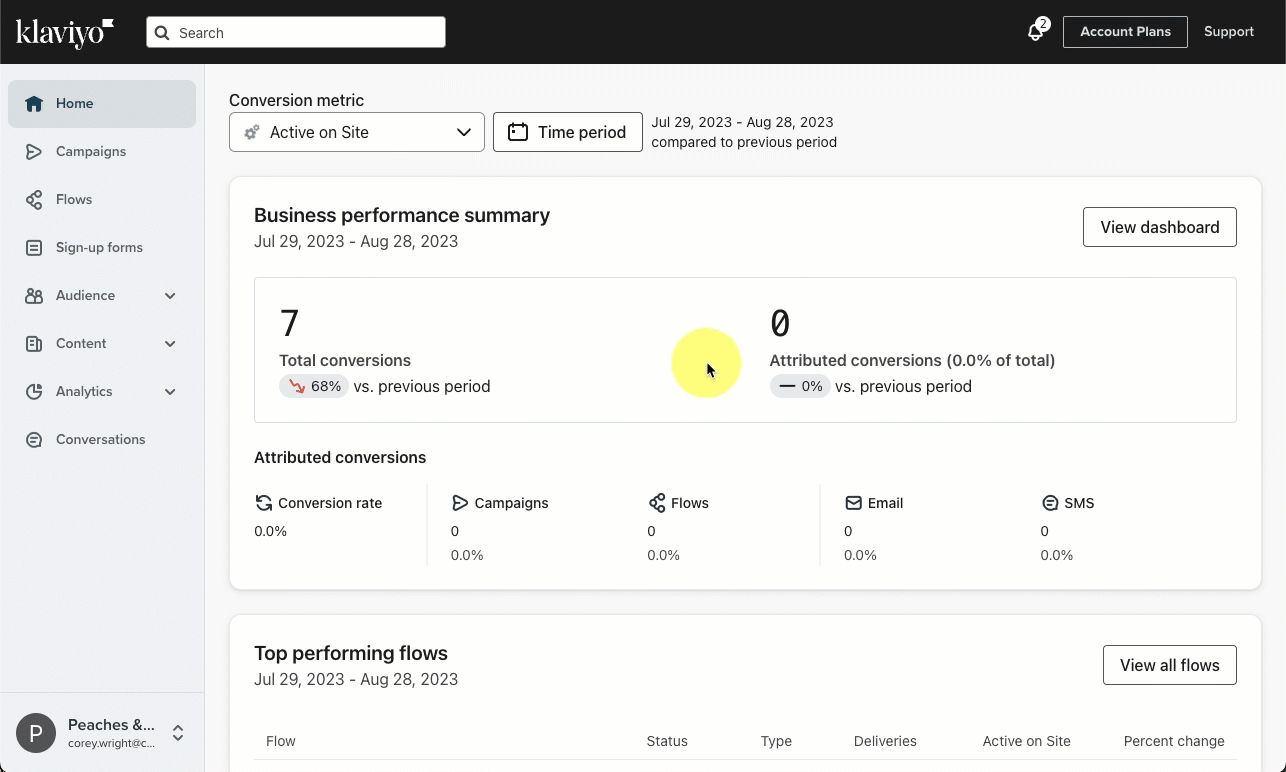The width and height of the screenshot is (1286, 772).
Task: Click the Klaviyo logo
Action: point(65,32)
